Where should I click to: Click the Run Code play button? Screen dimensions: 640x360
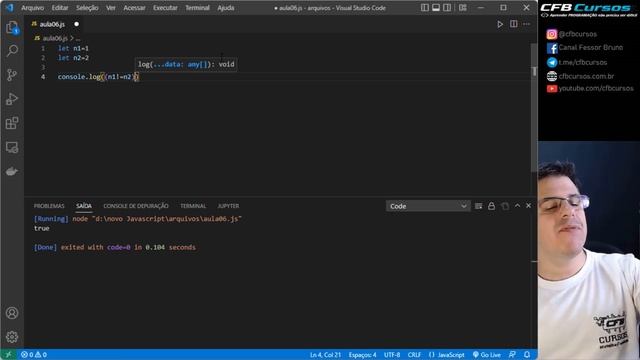(x=500, y=24)
